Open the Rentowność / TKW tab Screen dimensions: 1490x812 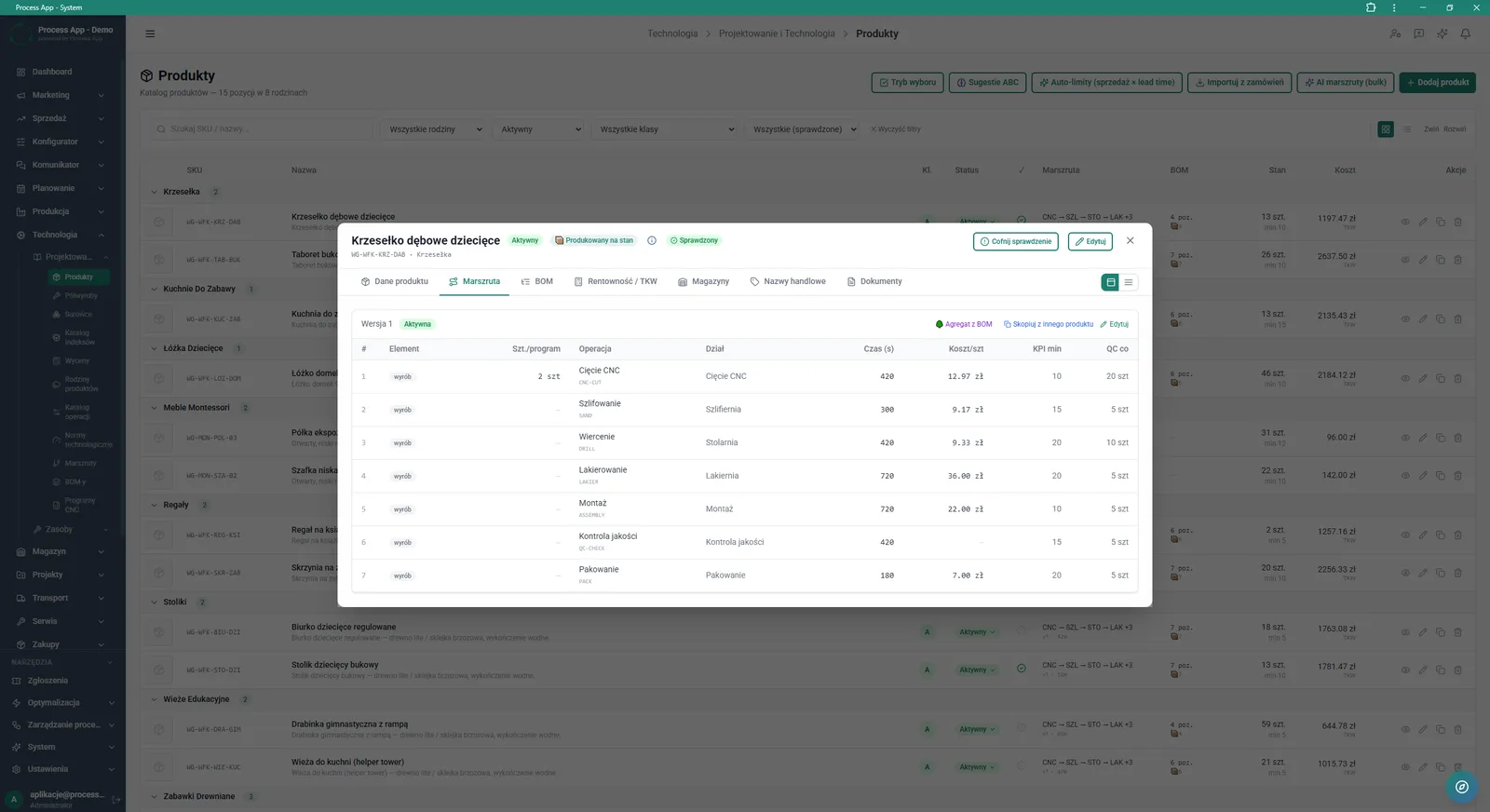pyautogui.click(x=616, y=281)
